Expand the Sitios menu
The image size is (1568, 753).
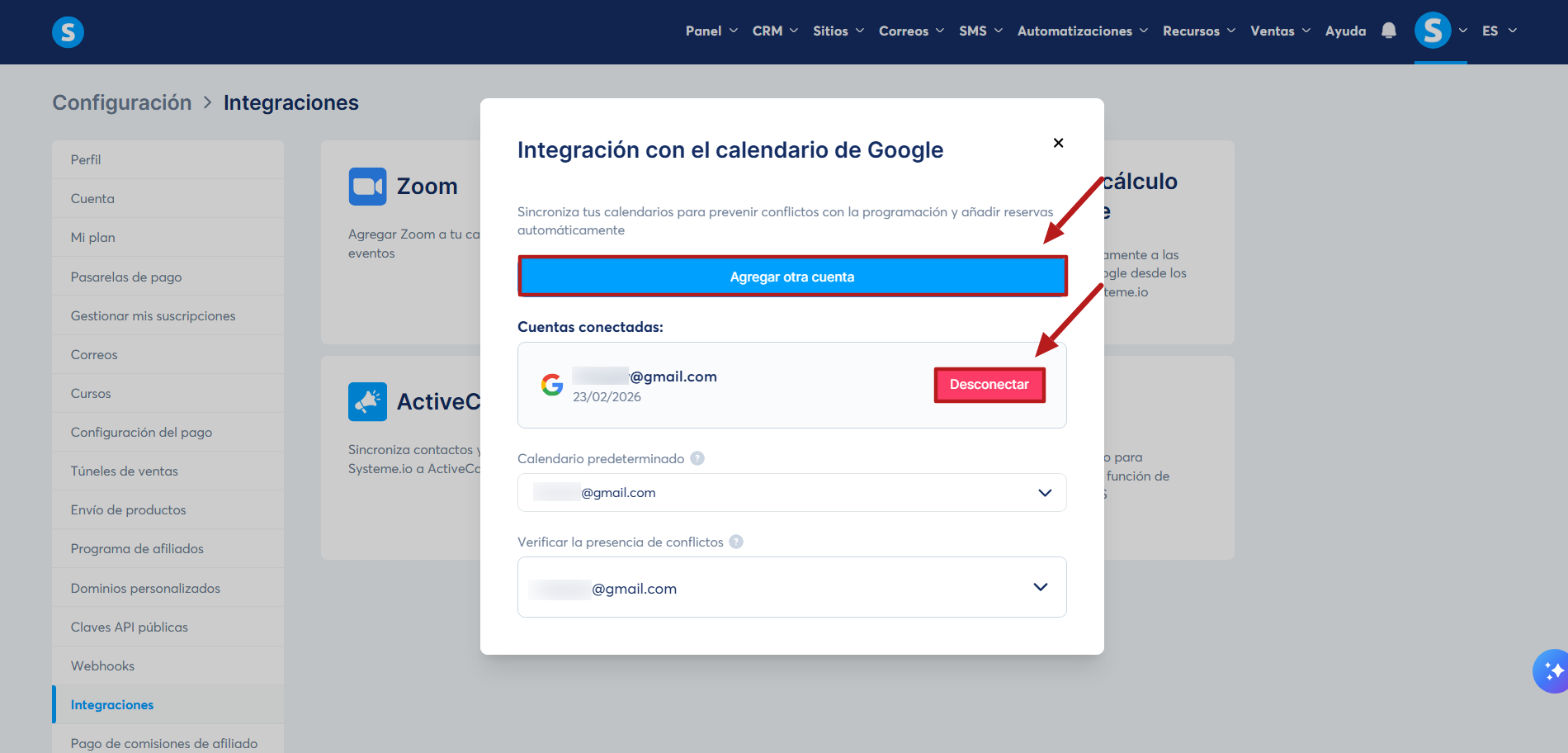[x=838, y=31]
